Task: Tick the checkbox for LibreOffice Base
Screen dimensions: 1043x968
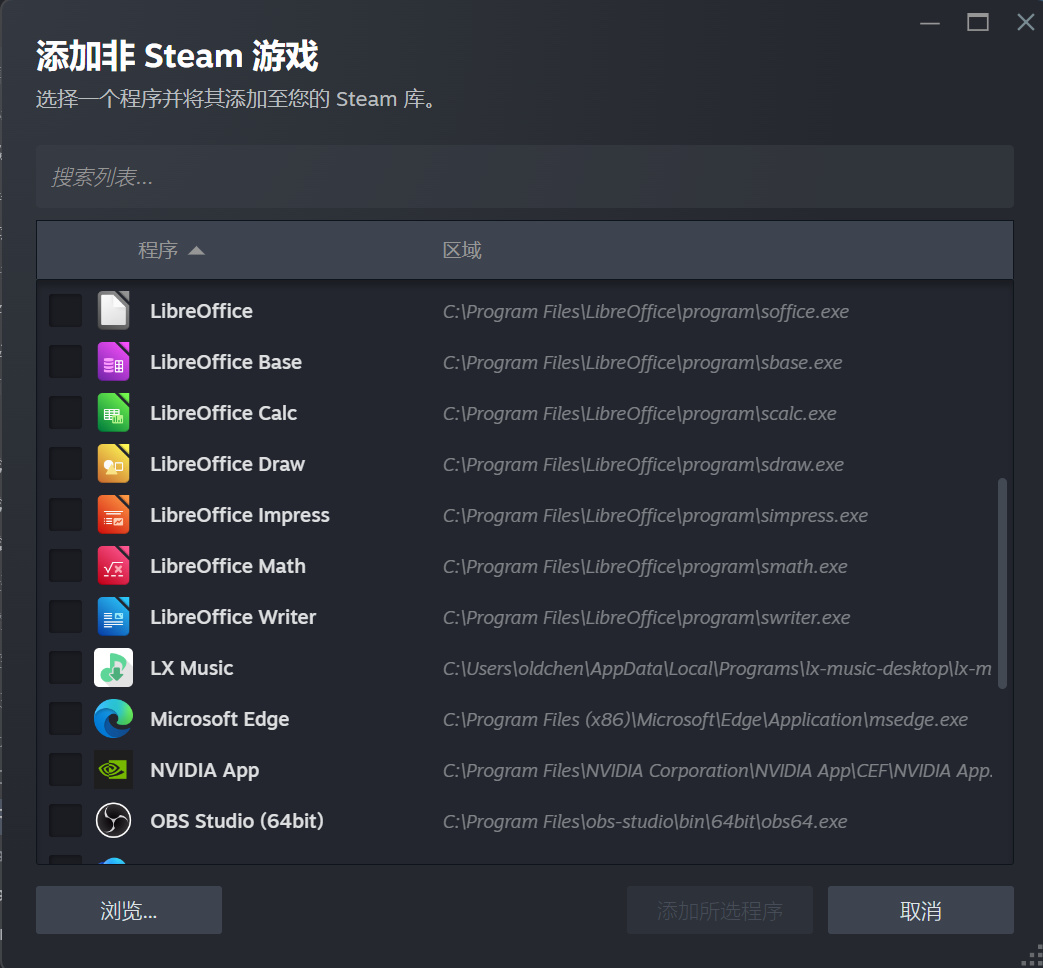Action: 65,362
